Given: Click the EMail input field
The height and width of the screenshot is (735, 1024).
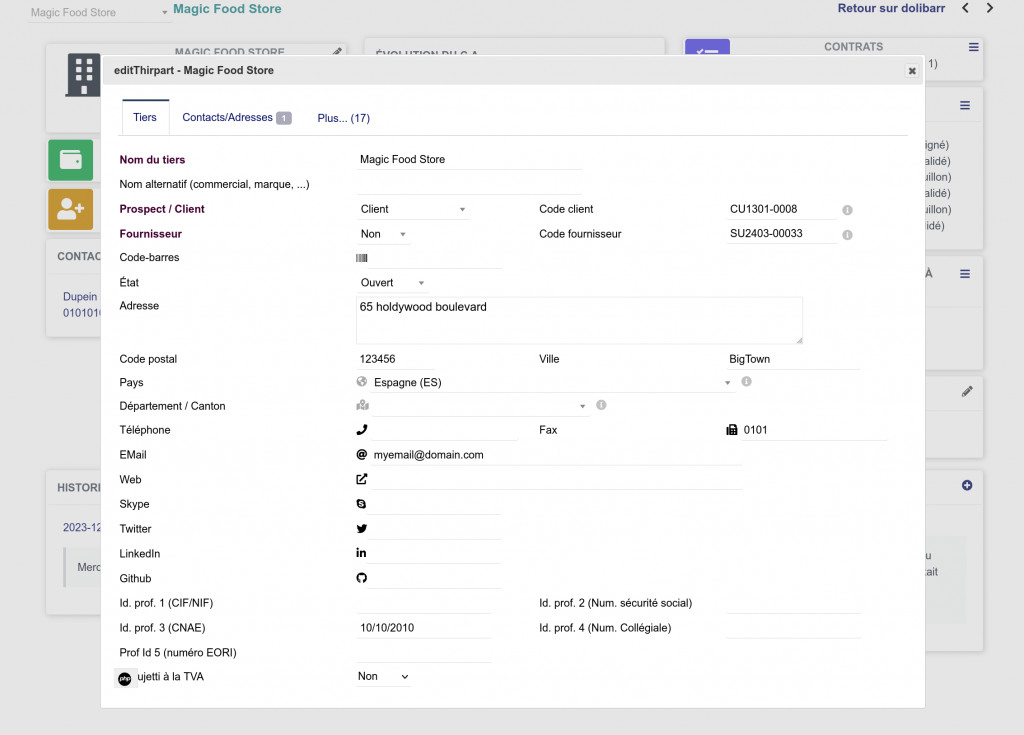Looking at the screenshot, I should coord(555,455).
